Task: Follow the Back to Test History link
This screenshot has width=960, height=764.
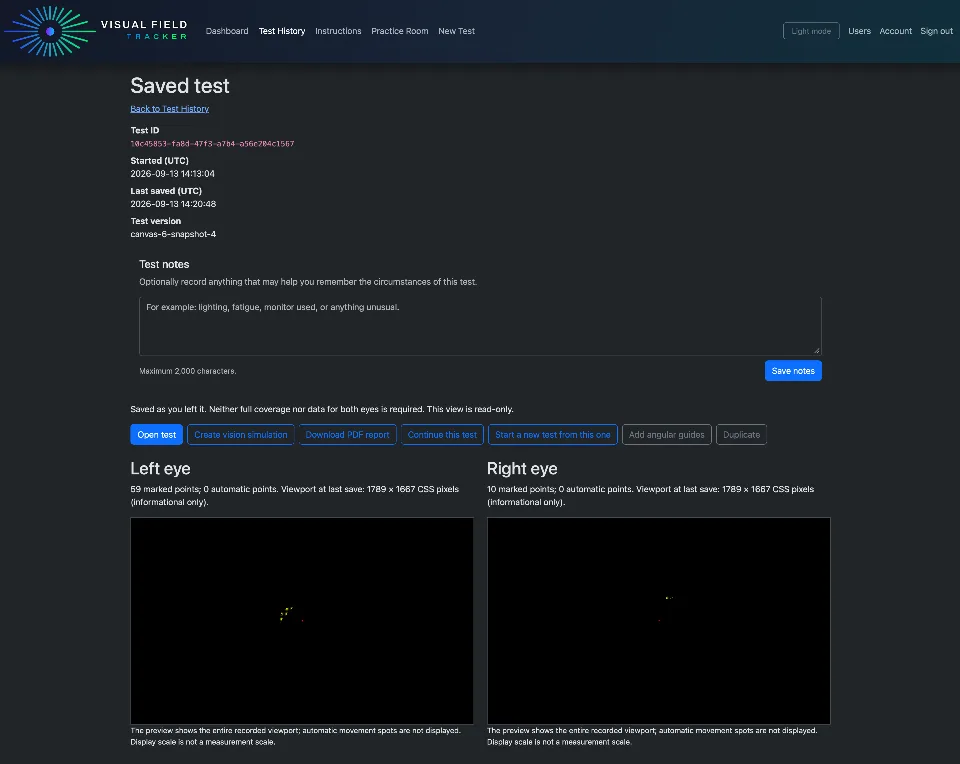Action: pyautogui.click(x=170, y=109)
